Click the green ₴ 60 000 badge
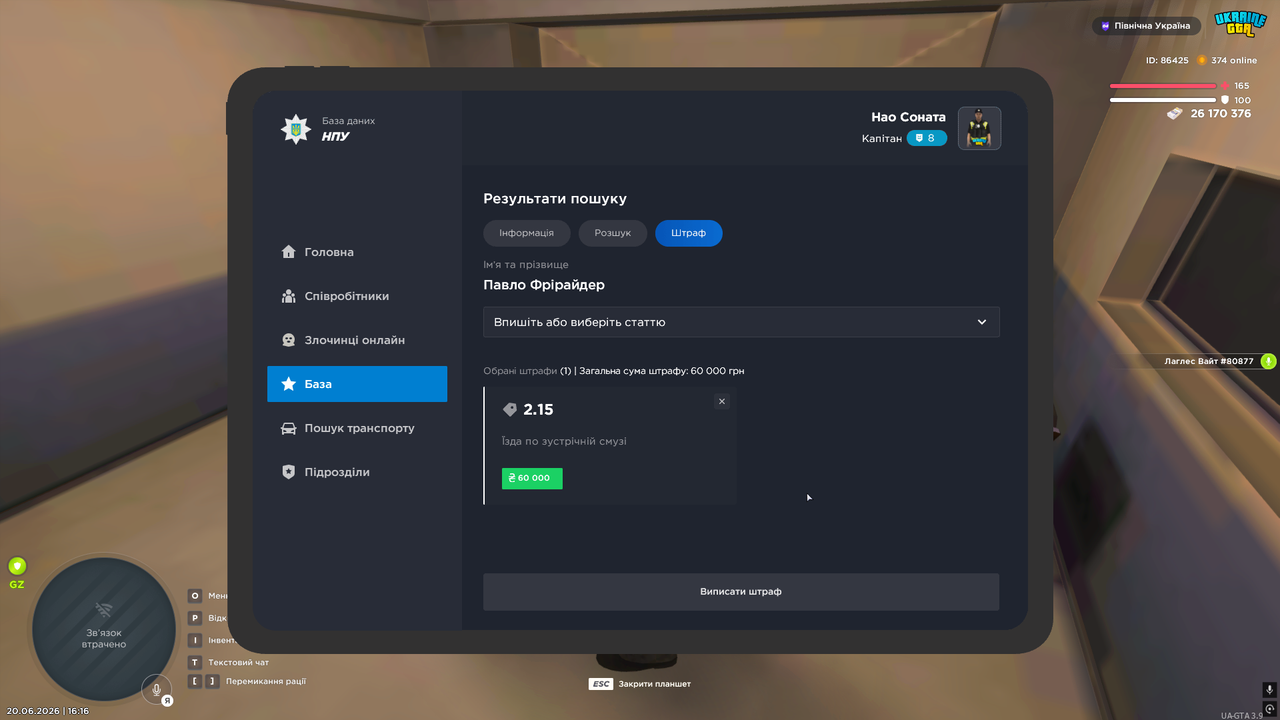This screenshot has width=1280, height=720. (532, 478)
